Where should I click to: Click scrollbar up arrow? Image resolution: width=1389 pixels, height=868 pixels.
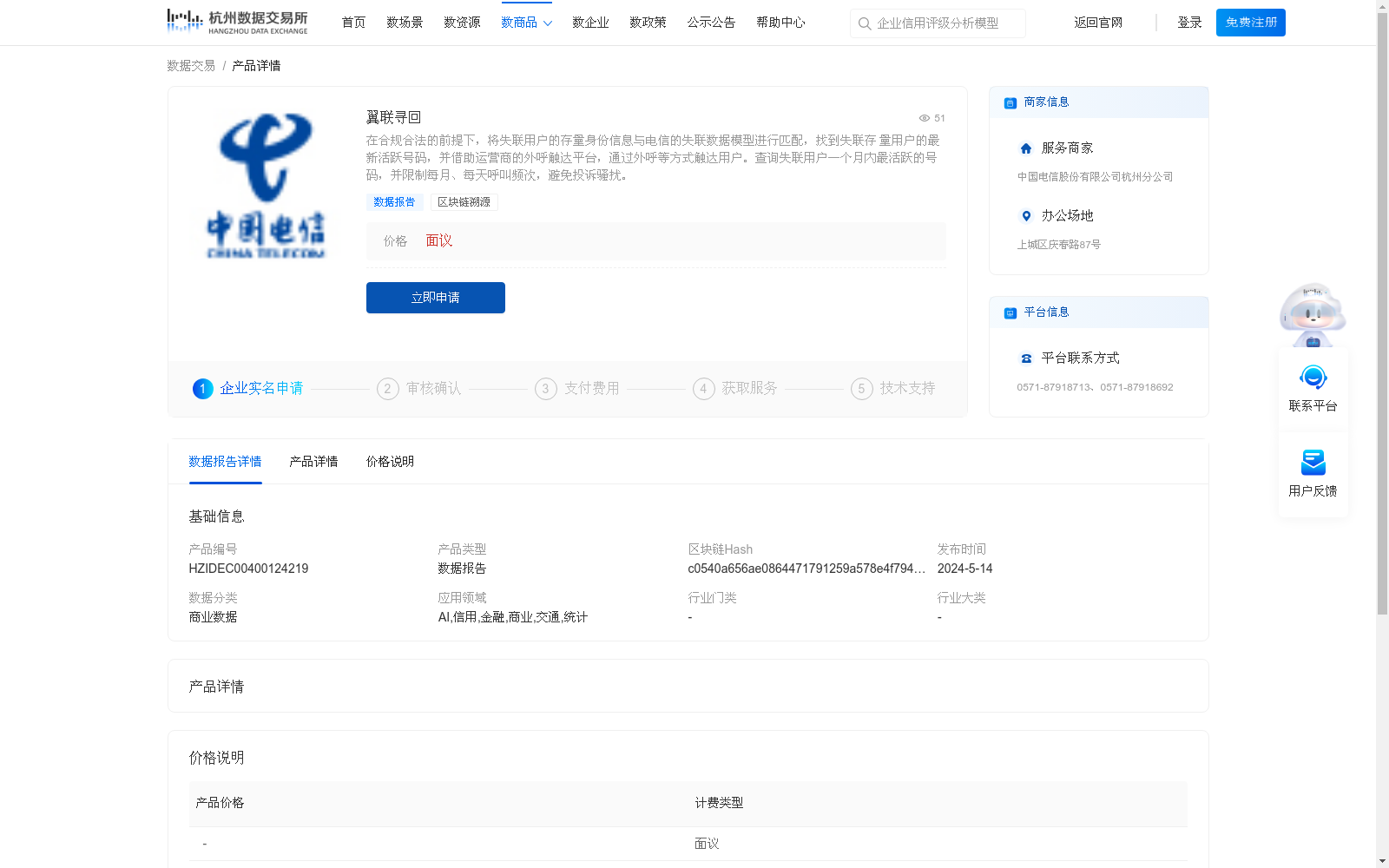point(1382,6)
